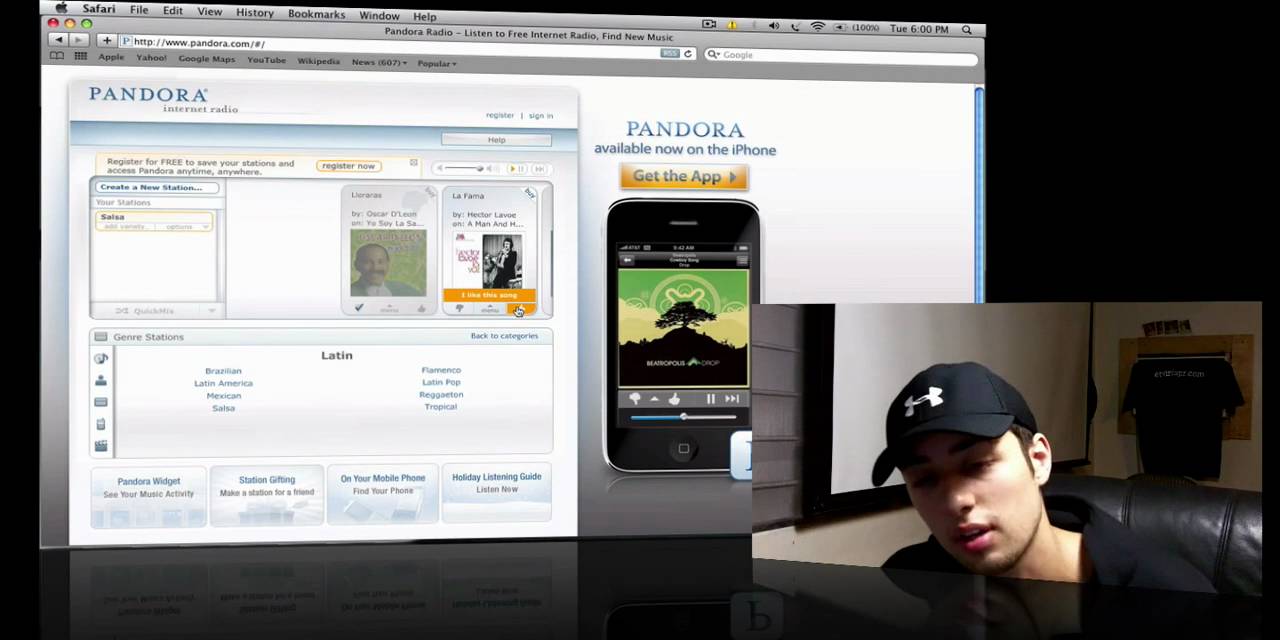Viewport: 1280px width, 640px height.
Task: Open the Station Gifting tile
Action: tap(267, 493)
